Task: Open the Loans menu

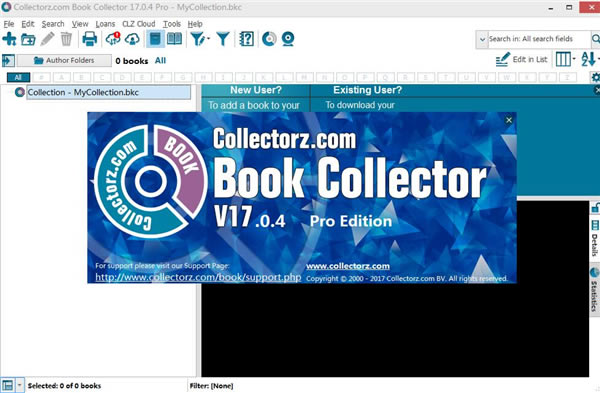Action: pyautogui.click(x=105, y=24)
